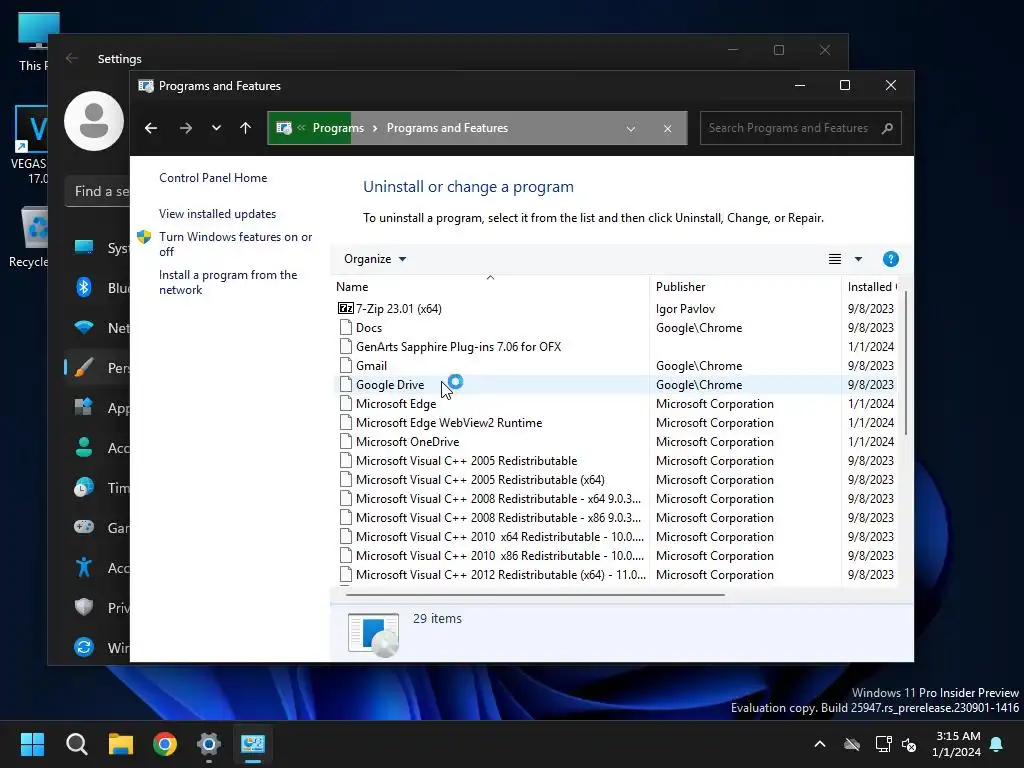The image size is (1024, 768).
Task: Click Programs and Features breadcrumb segment
Action: [447, 128]
